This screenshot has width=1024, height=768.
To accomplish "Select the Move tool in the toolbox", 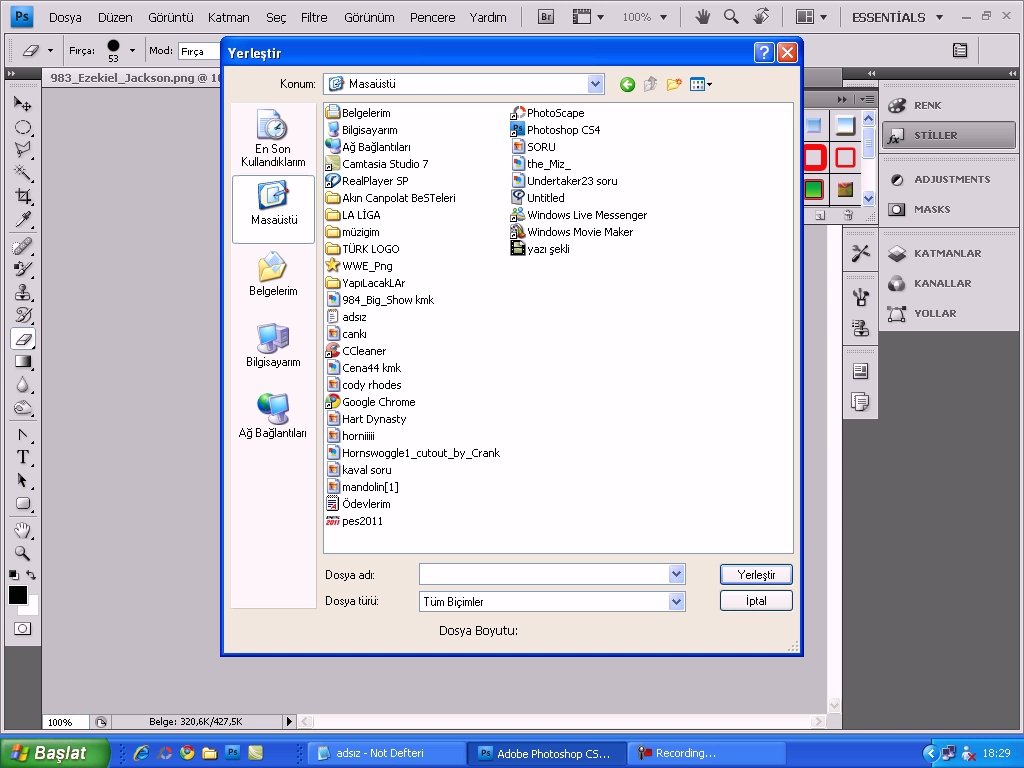I will (x=22, y=103).
